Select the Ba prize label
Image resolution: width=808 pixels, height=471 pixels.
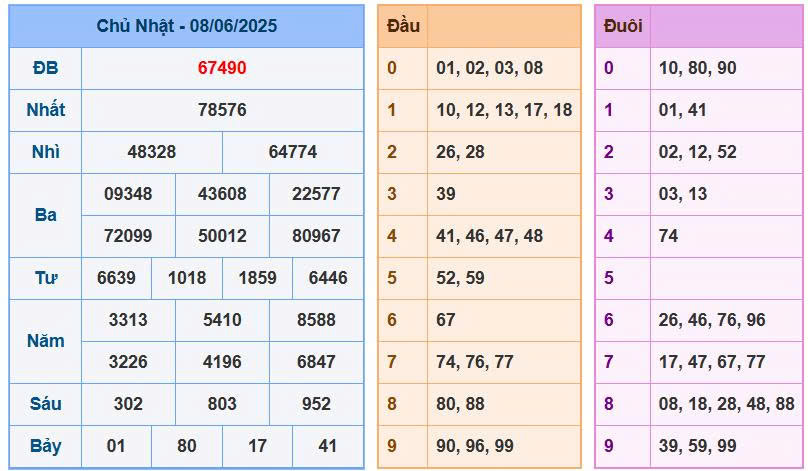point(45,215)
